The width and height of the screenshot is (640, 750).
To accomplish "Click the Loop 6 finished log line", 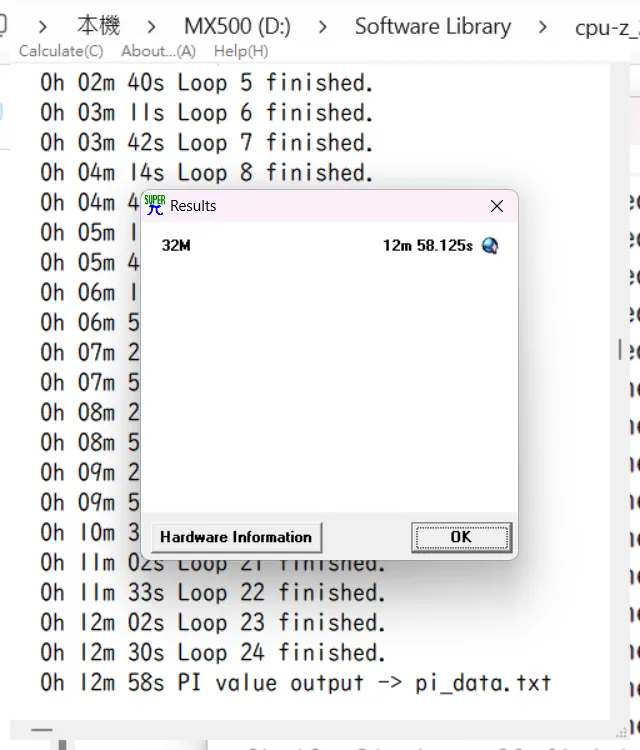I will pyautogui.click(x=207, y=113).
